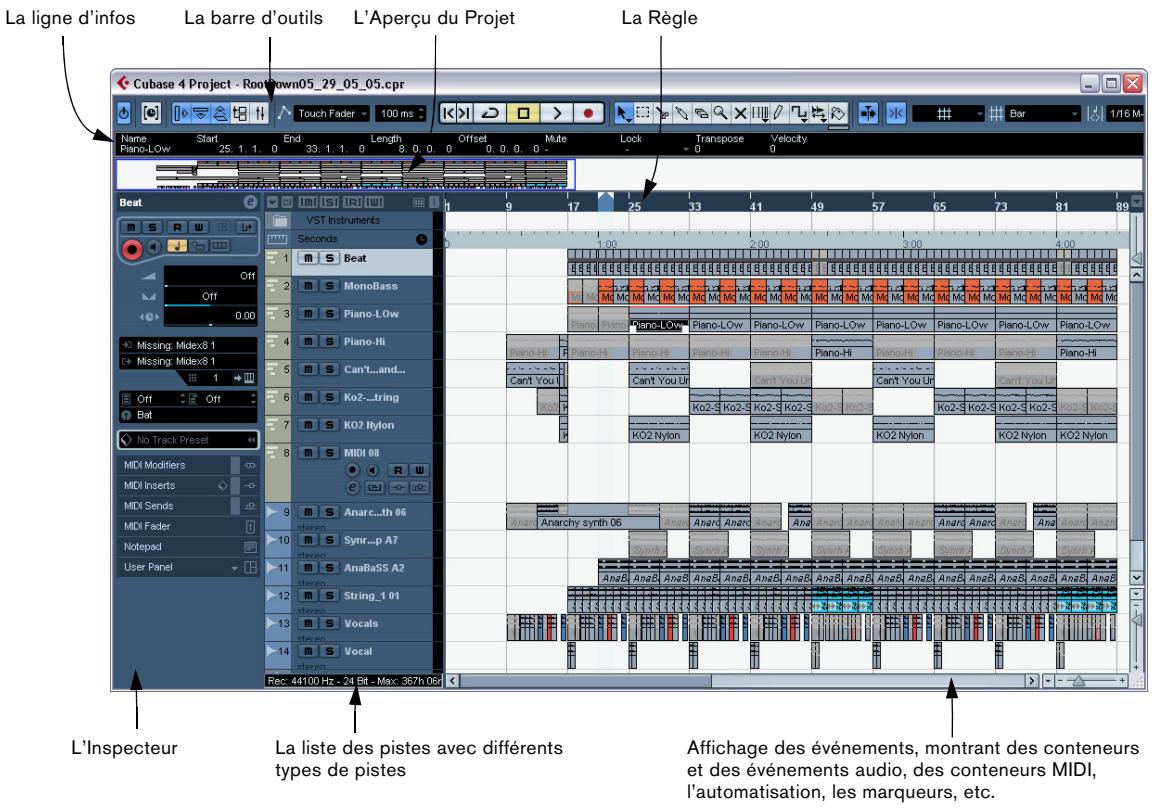
Task: Go to next marker transport button
Action: 464,113
